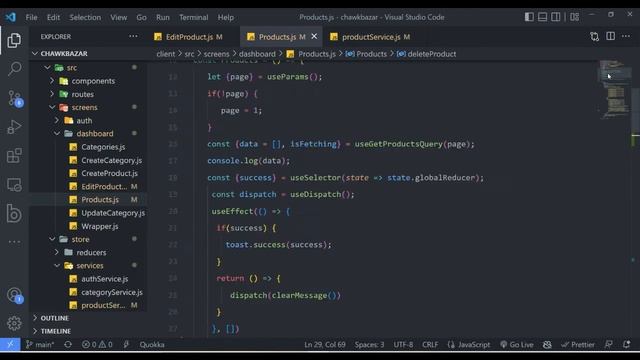Toggle bottom panel layout icon
The height and width of the screenshot is (360, 640).
[x=542, y=17]
